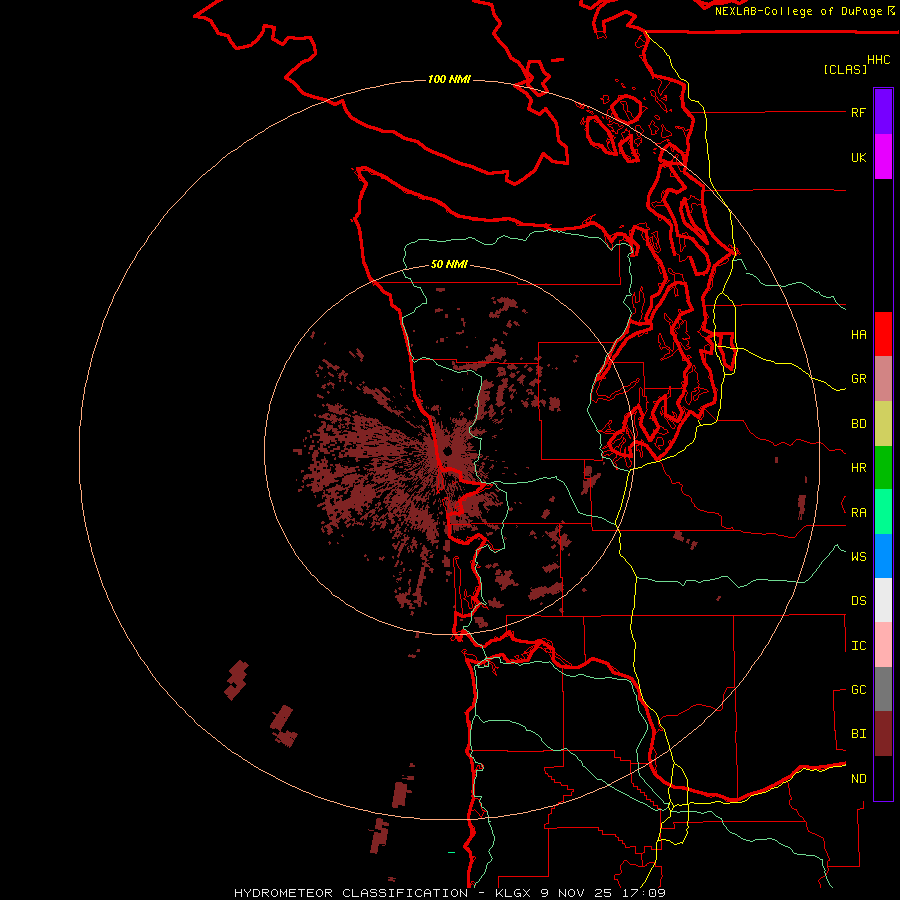Viewport: 900px width, 900px height.
Task: Click the "RF" legend label
Action: (x=858, y=112)
